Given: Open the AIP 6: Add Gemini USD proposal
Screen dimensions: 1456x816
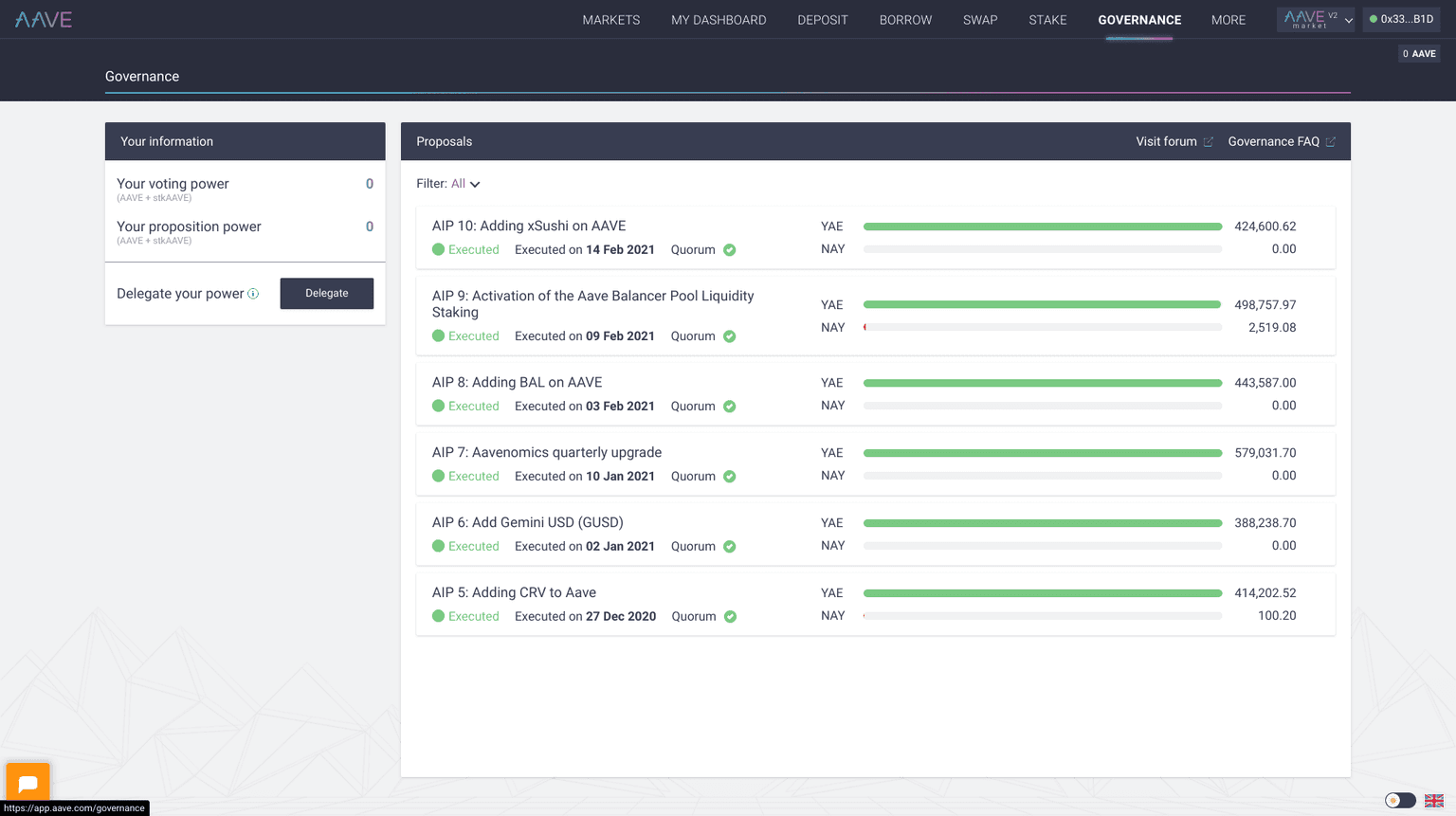Looking at the screenshot, I should click(x=527, y=522).
